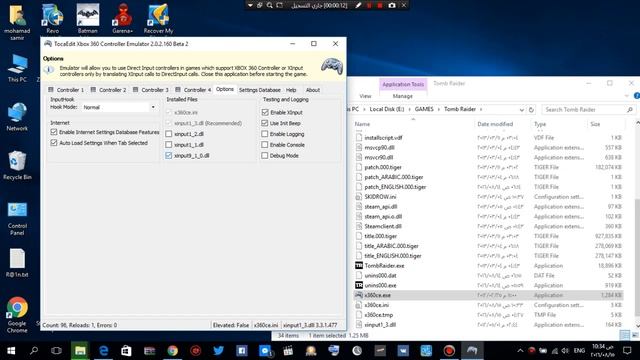
Task: Open Recover My Files desktop shortcut
Action: pyautogui.click(x=158, y=19)
